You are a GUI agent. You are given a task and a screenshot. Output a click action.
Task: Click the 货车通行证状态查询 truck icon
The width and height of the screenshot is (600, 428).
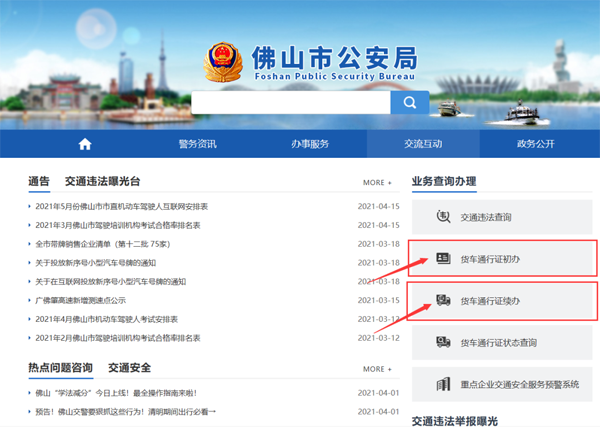[443, 342]
